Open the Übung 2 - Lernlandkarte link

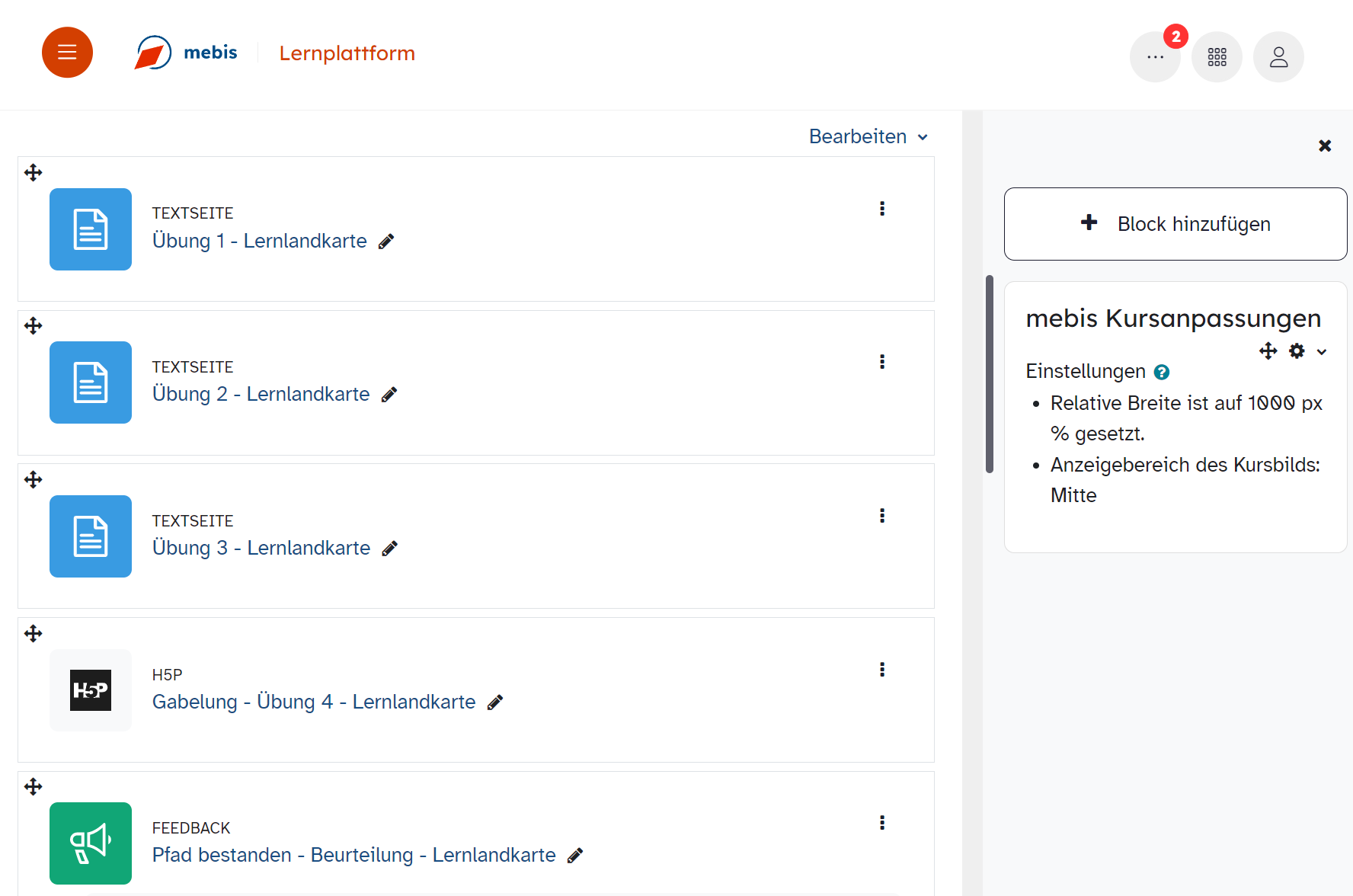(x=261, y=394)
